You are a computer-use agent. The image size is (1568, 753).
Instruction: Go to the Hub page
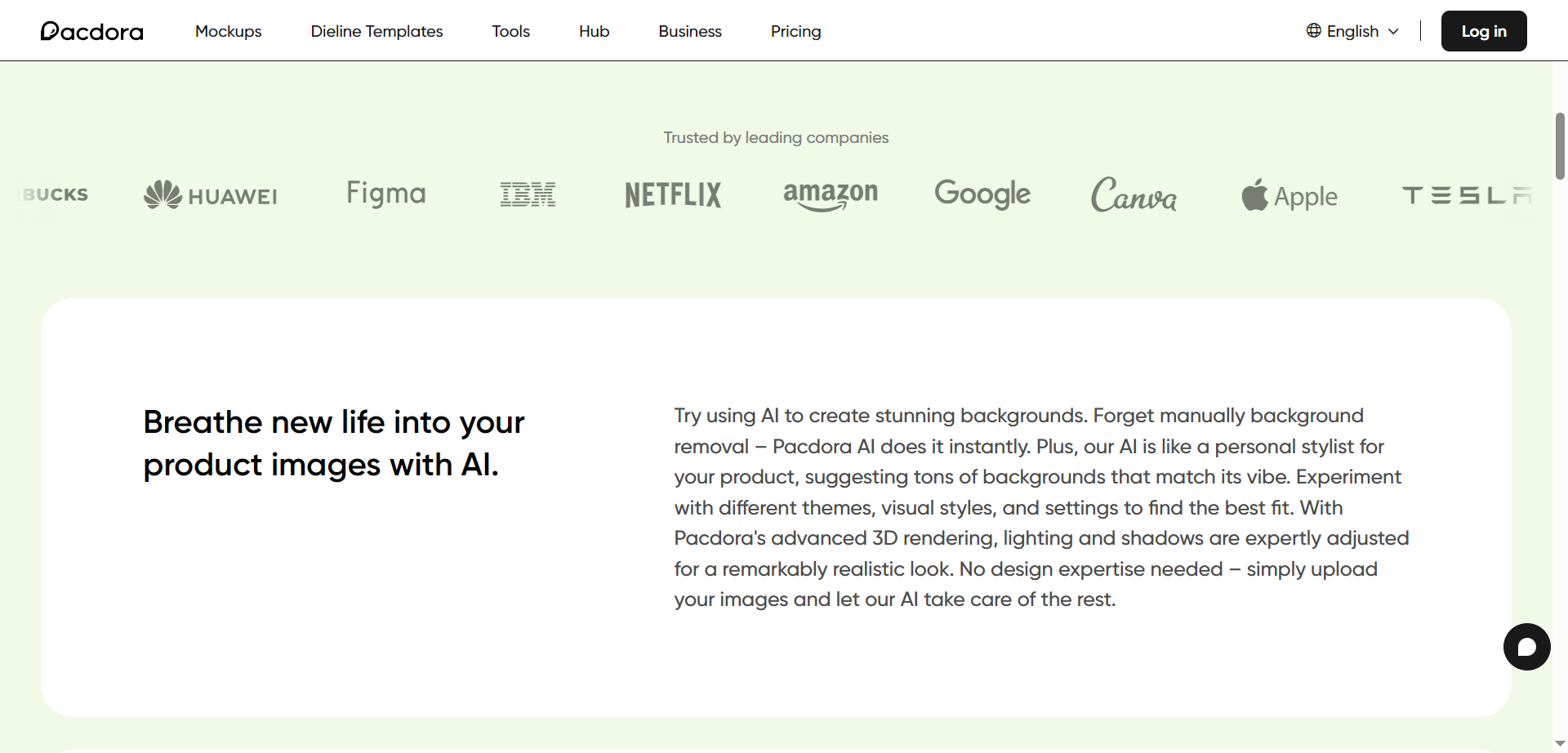pos(594,31)
